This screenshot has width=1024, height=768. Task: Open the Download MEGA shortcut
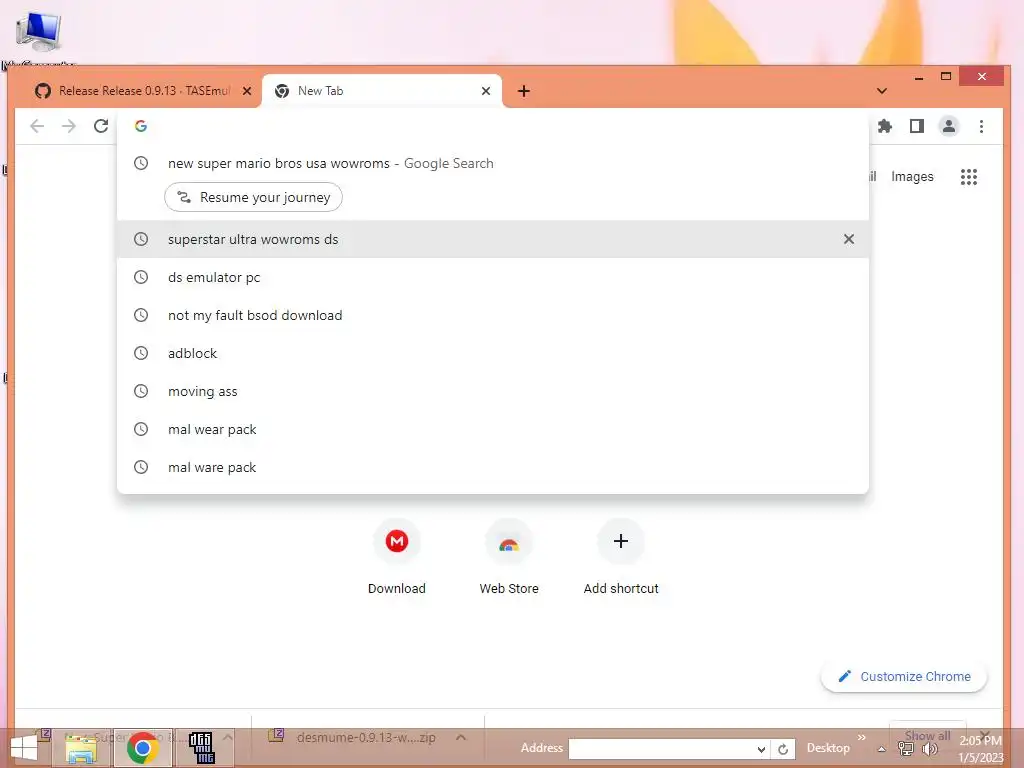tap(396, 557)
